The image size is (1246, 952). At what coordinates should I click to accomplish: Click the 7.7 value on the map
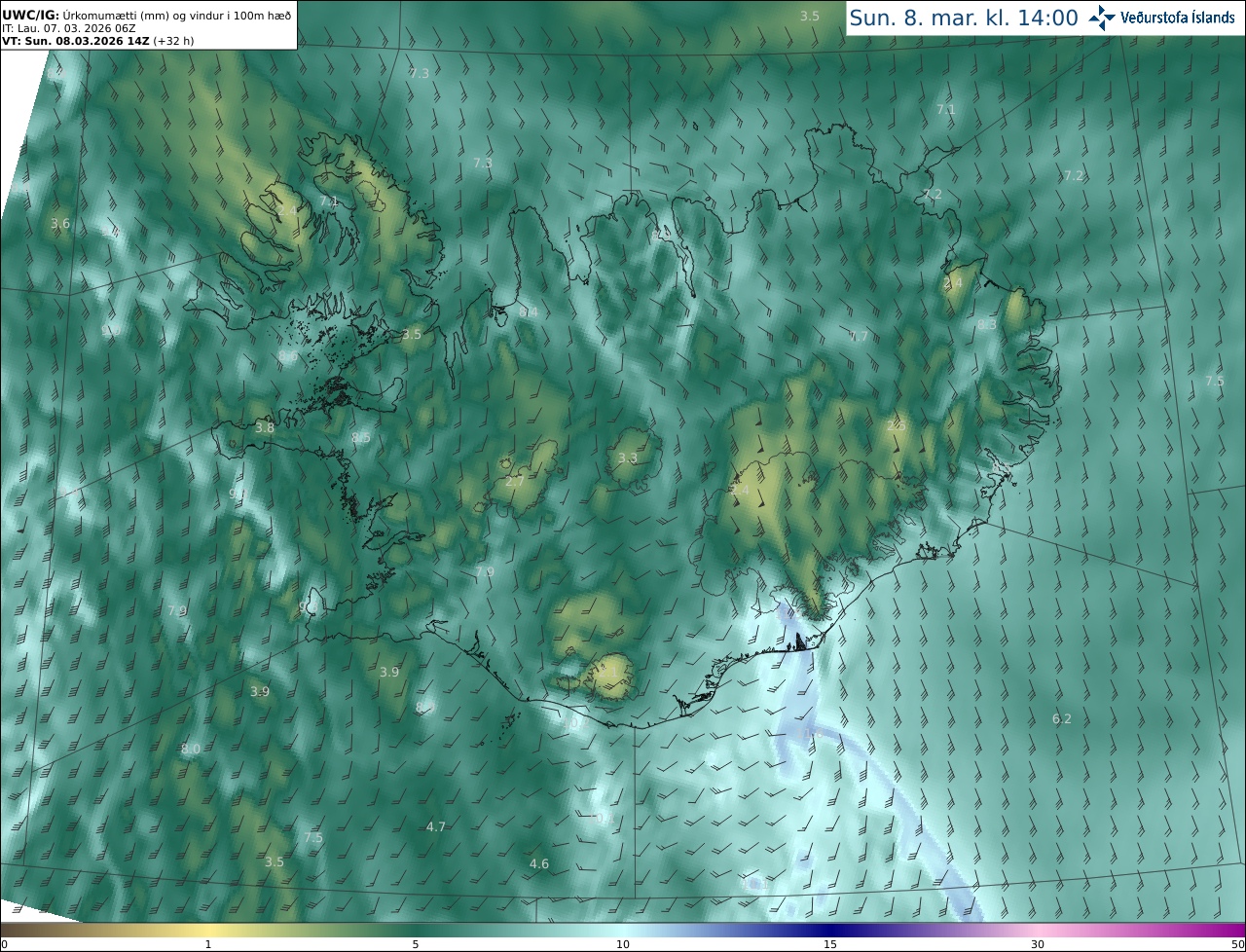pos(858,336)
